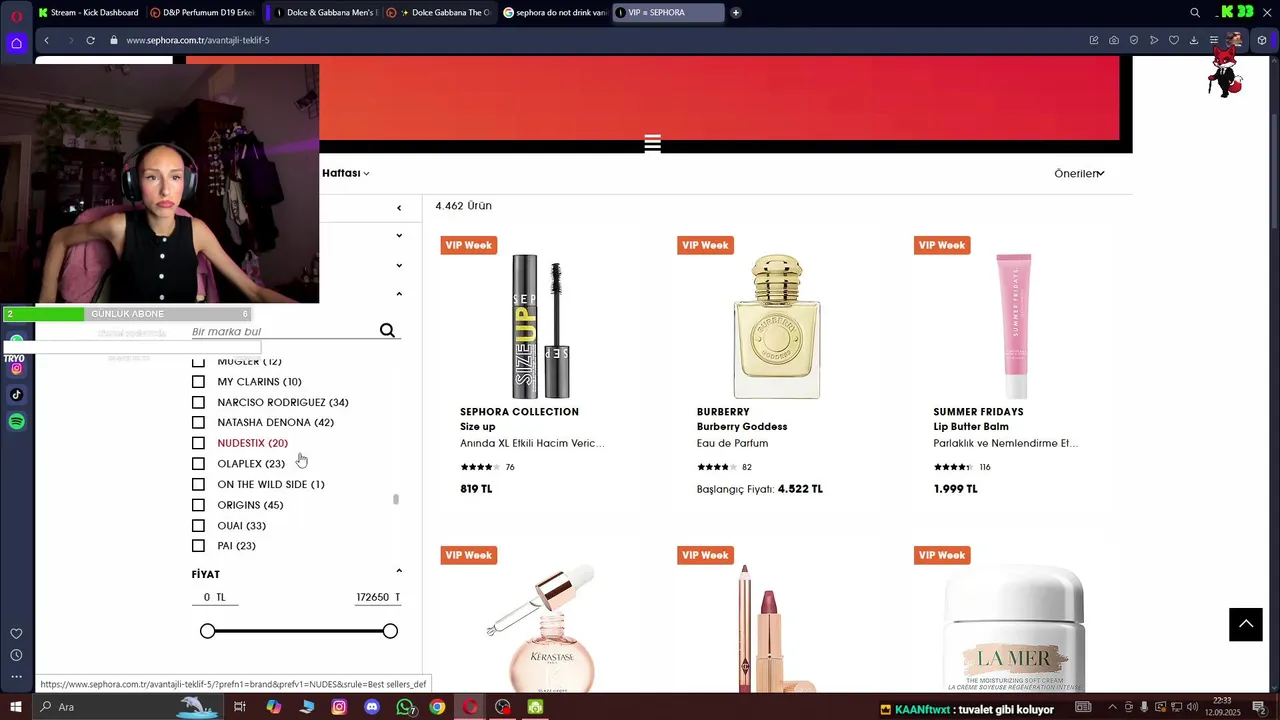Collapse the FİYAT price filter section
Viewport: 1280px width, 720px height.
[x=399, y=571]
